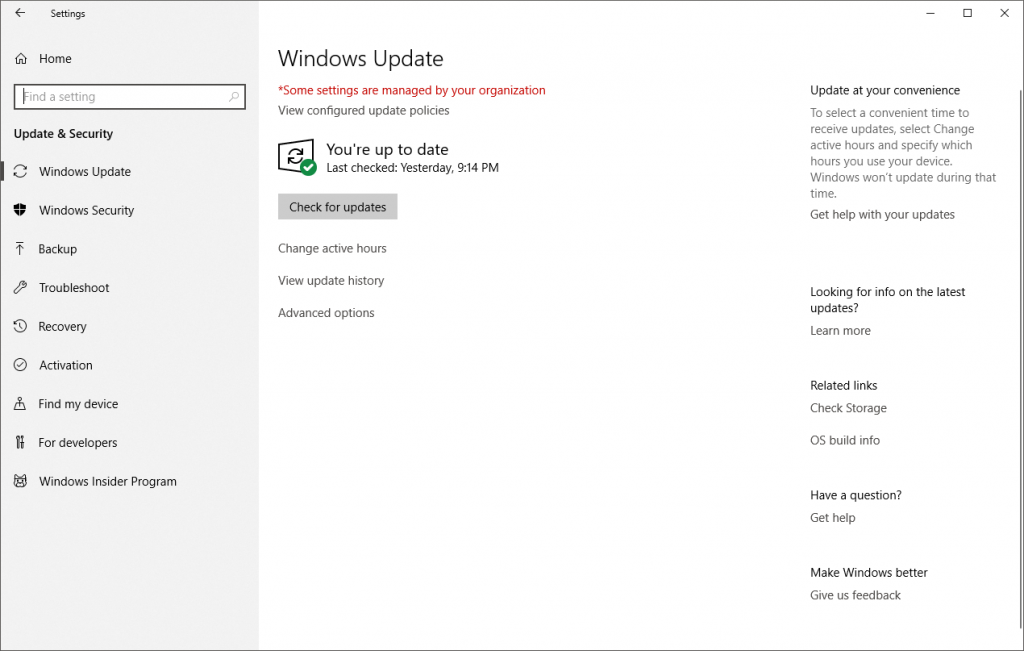This screenshot has width=1024, height=651.
Task: Click the Windows Update sync icon in sidebar
Action: tap(20, 171)
